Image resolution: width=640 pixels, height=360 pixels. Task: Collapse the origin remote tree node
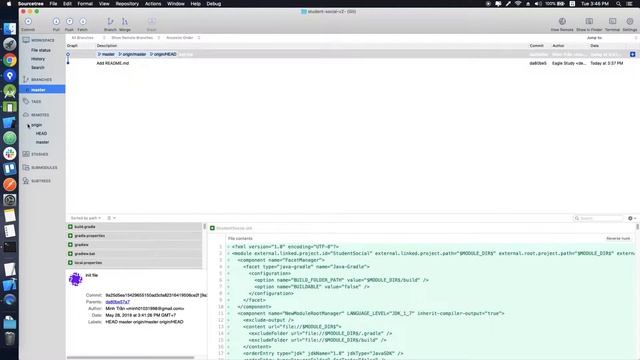(x=28, y=125)
